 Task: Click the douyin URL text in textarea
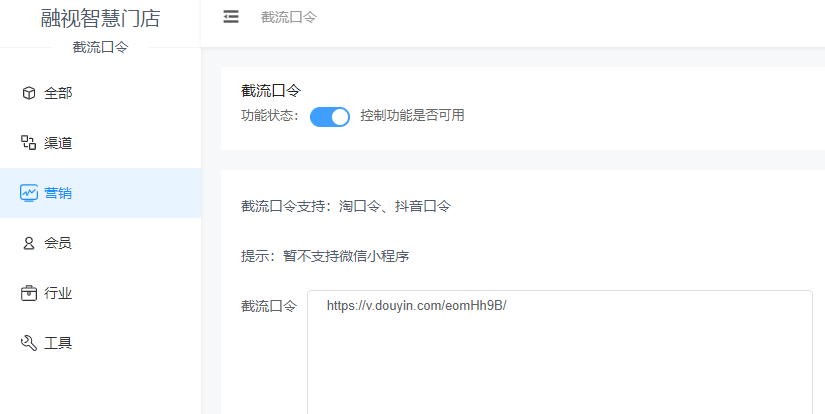(x=416, y=306)
